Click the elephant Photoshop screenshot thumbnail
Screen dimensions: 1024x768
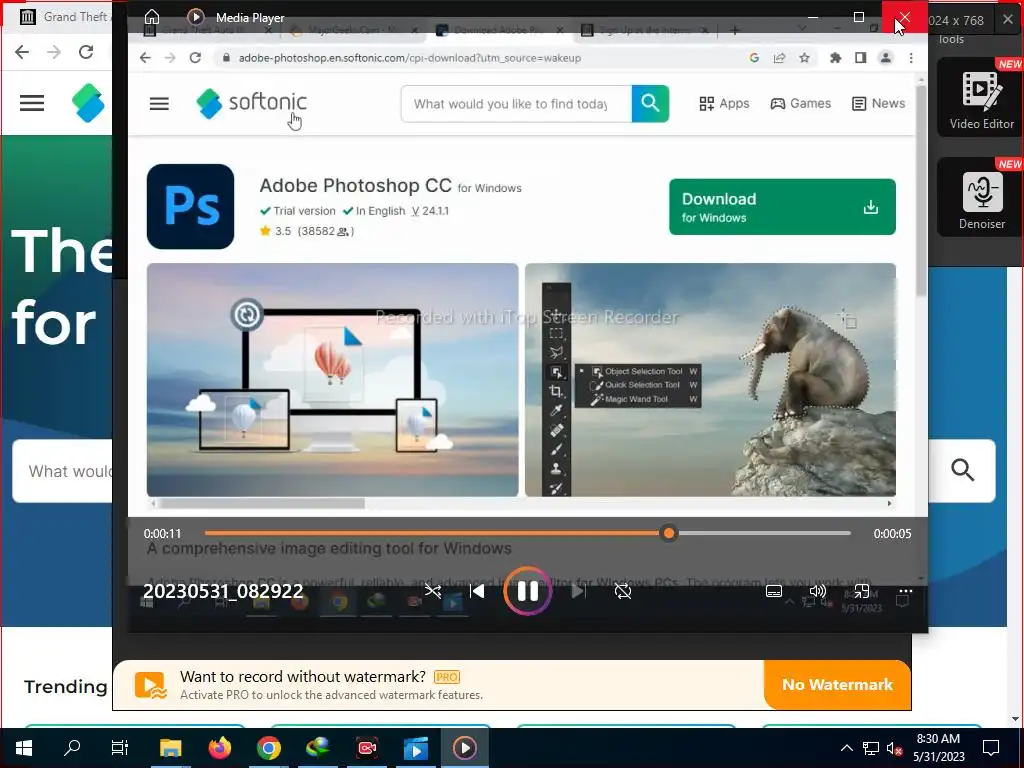coord(711,380)
